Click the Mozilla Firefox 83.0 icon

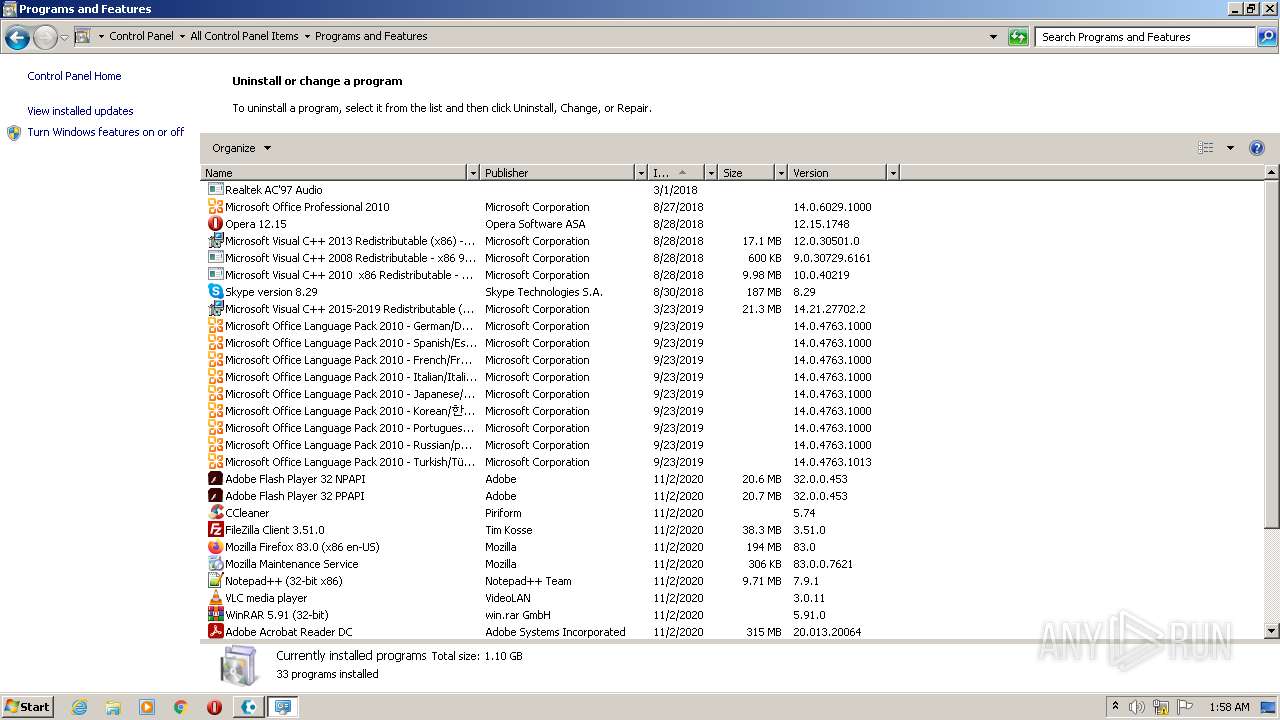click(x=215, y=546)
